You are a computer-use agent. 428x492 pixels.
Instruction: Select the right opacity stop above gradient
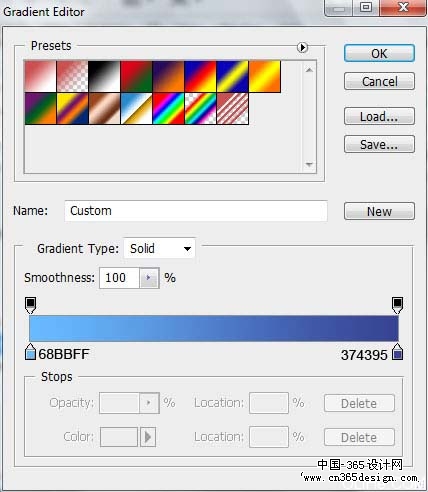(397, 305)
